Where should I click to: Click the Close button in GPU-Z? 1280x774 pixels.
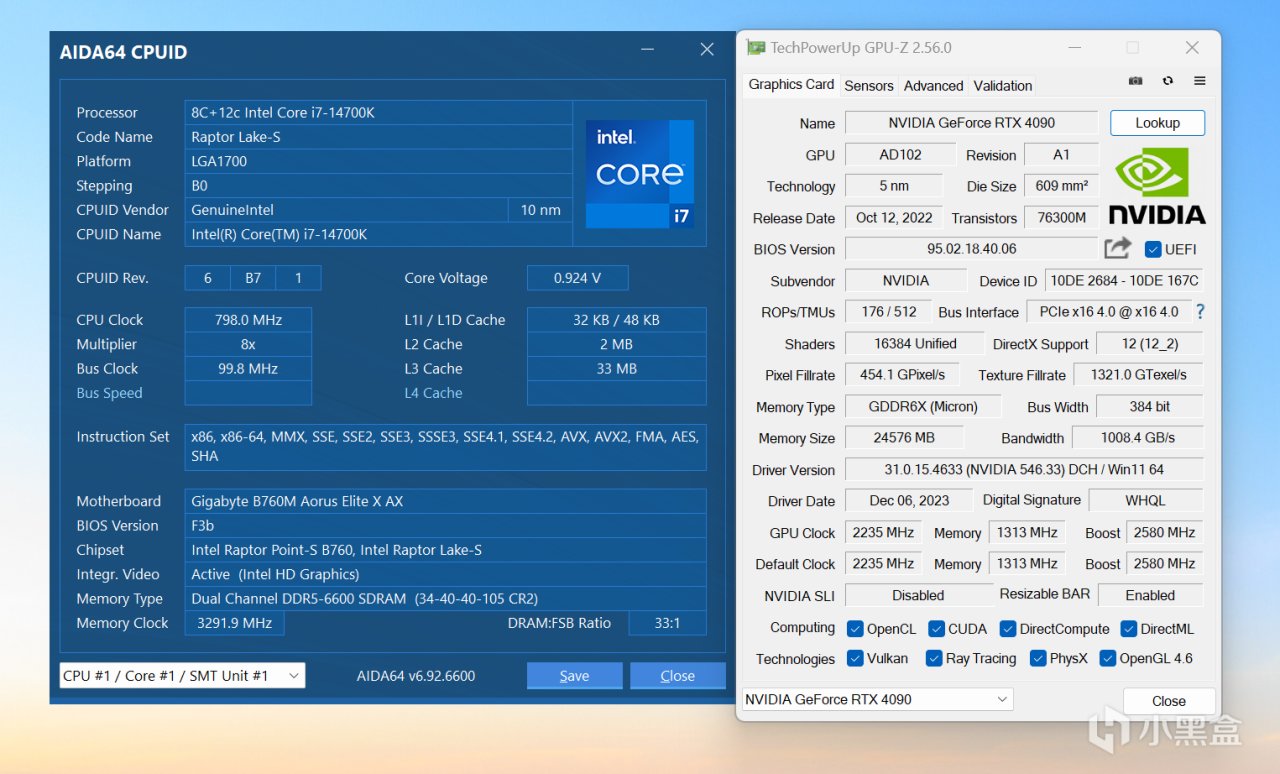click(1168, 701)
